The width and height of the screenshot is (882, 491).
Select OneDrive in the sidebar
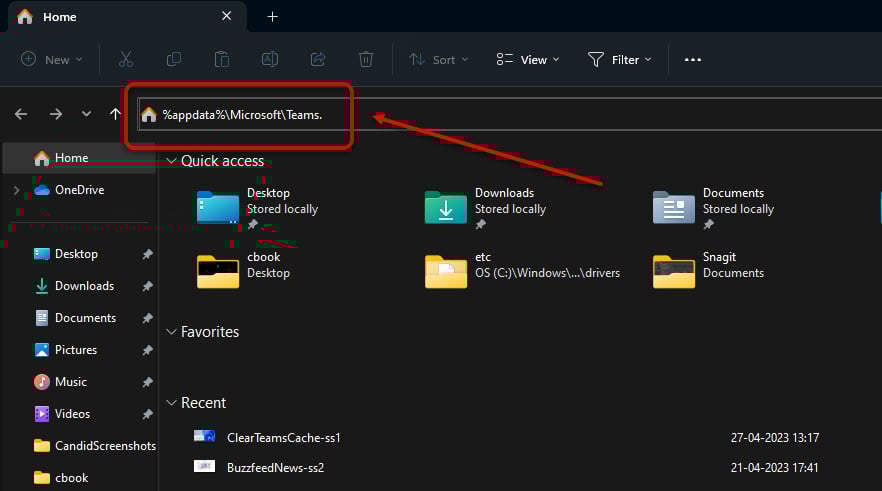79,190
